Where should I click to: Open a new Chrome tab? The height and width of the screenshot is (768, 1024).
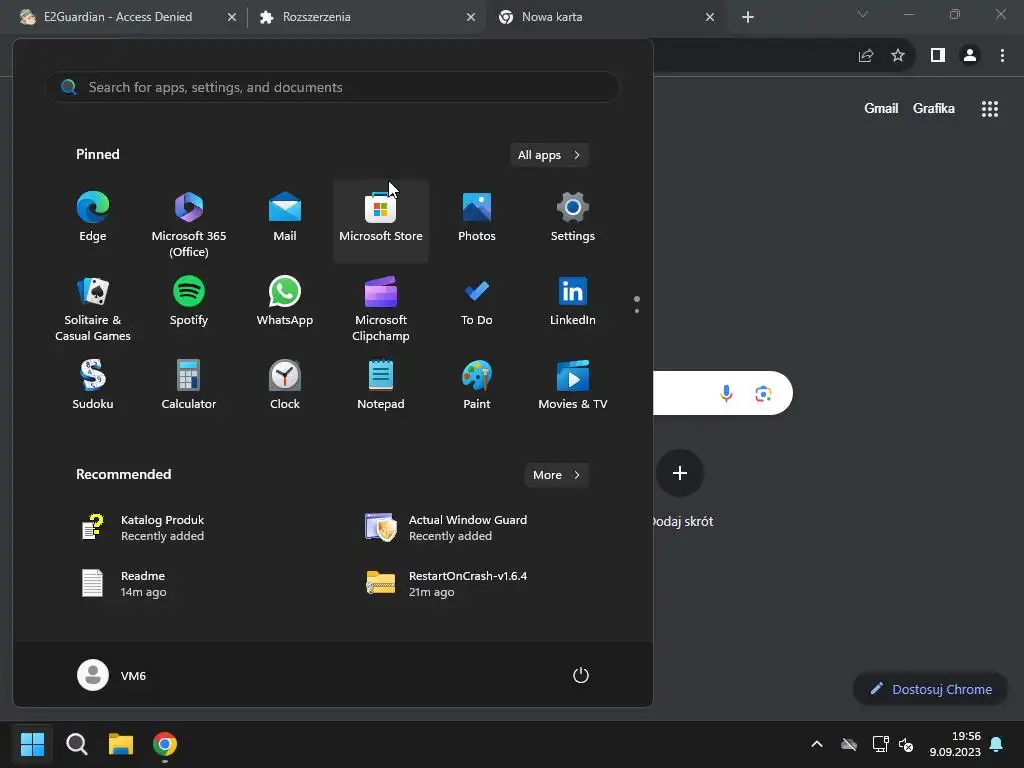(x=748, y=17)
